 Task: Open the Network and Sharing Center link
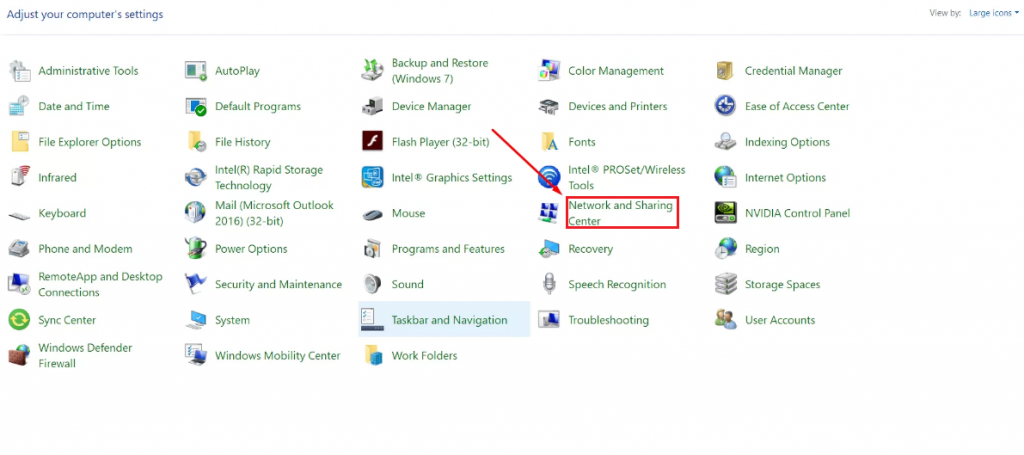620,213
